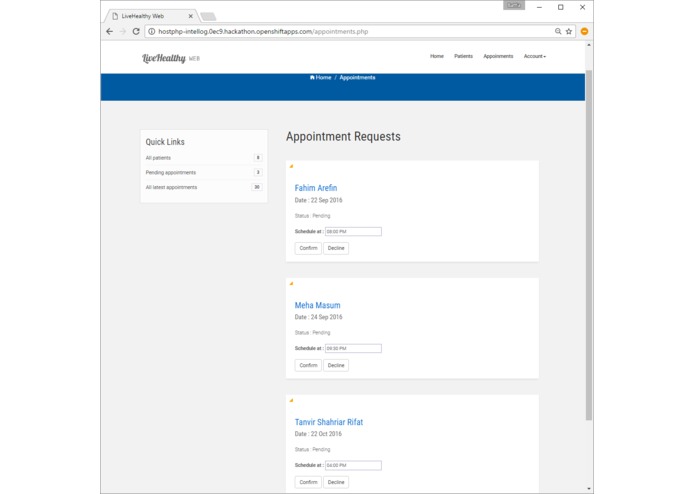Open patient Fahim Arefin's profile link
This screenshot has width=695, height=494.
point(316,188)
